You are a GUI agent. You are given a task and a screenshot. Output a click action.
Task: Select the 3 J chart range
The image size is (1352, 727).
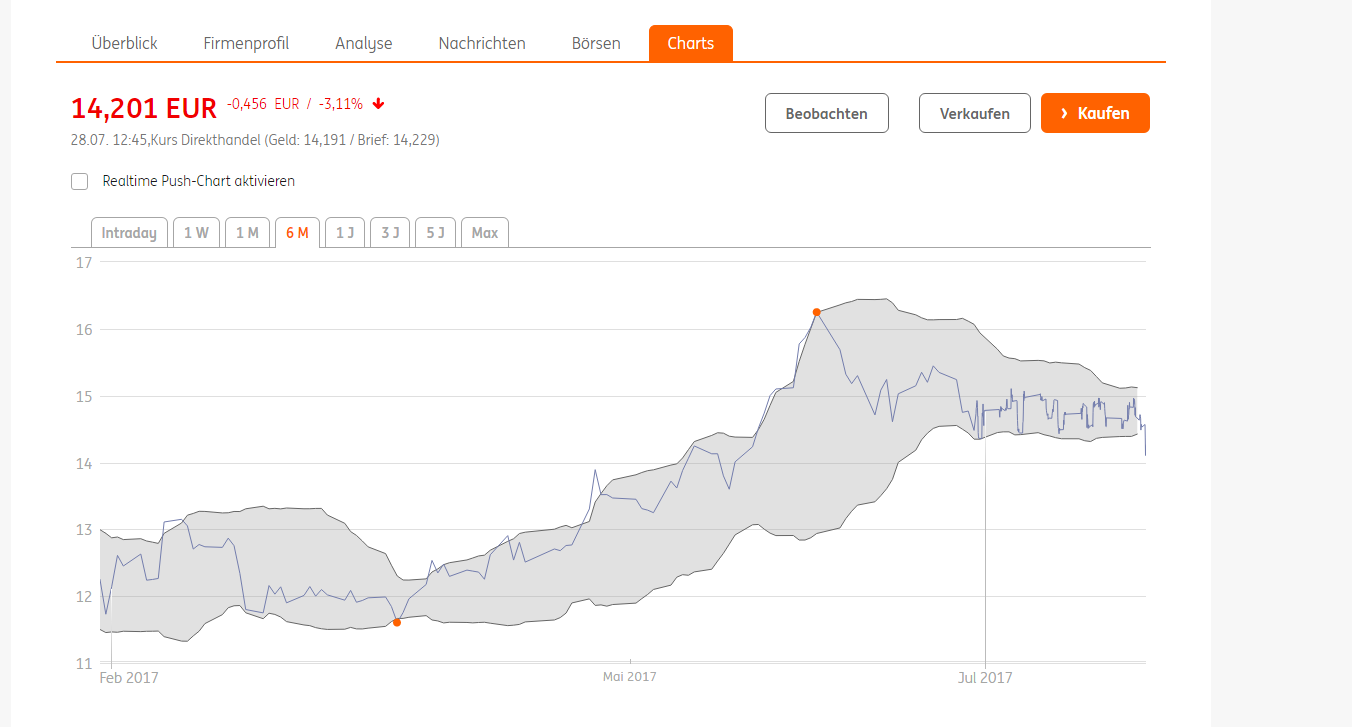pyautogui.click(x=390, y=233)
